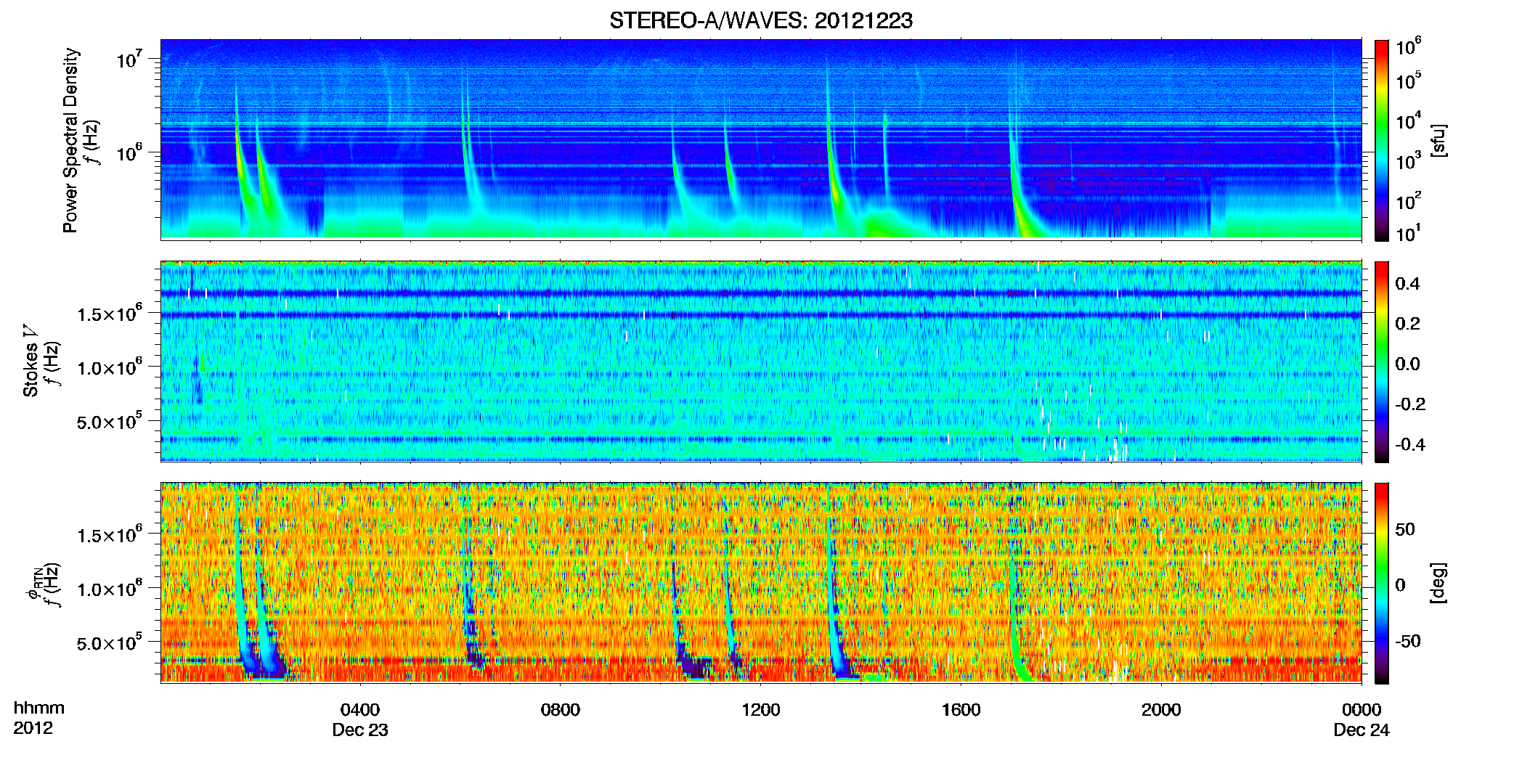Click the "-0.4" Stokes V colorbar label
Viewport: 1522px width, 784px height.
coord(1410,445)
